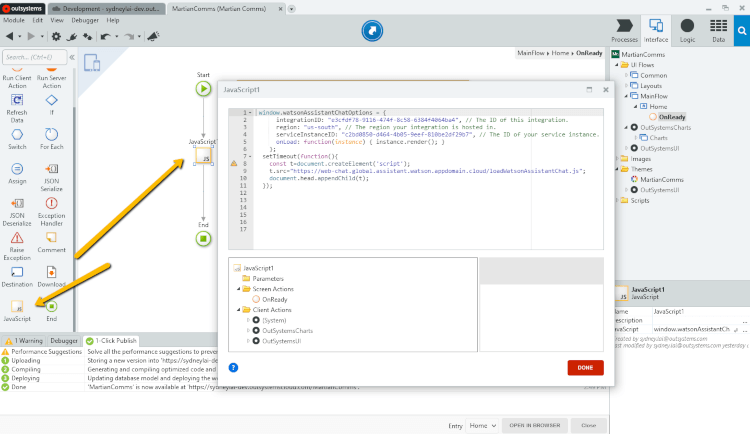
Task: Click the device preview icon on canvas
Action: pyautogui.click(x=92, y=63)
